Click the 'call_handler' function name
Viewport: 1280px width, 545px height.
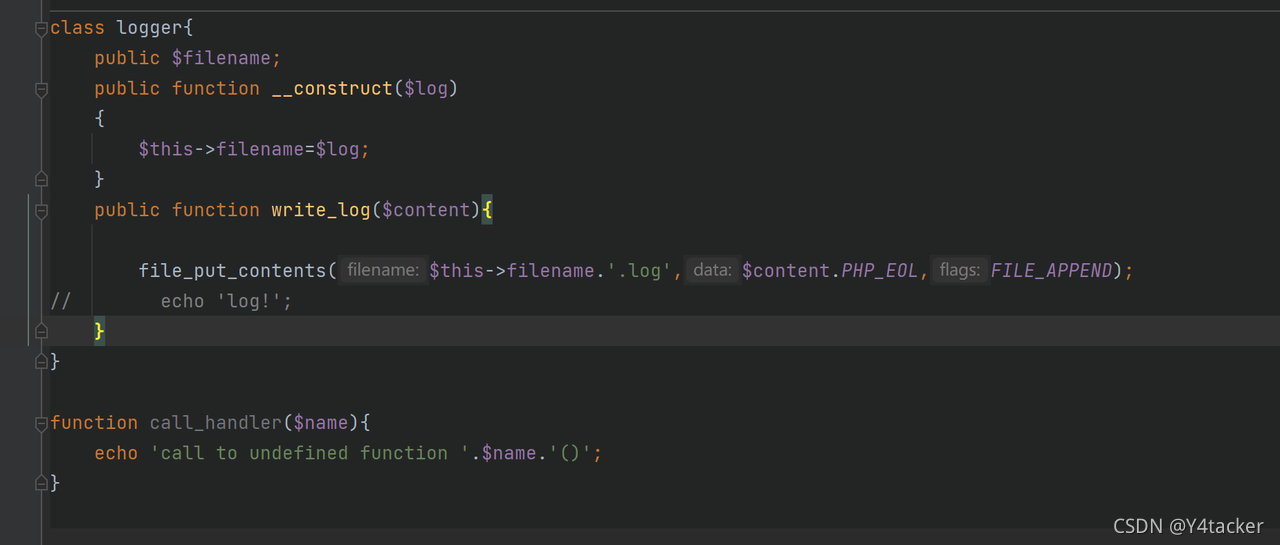pos(216,423)
